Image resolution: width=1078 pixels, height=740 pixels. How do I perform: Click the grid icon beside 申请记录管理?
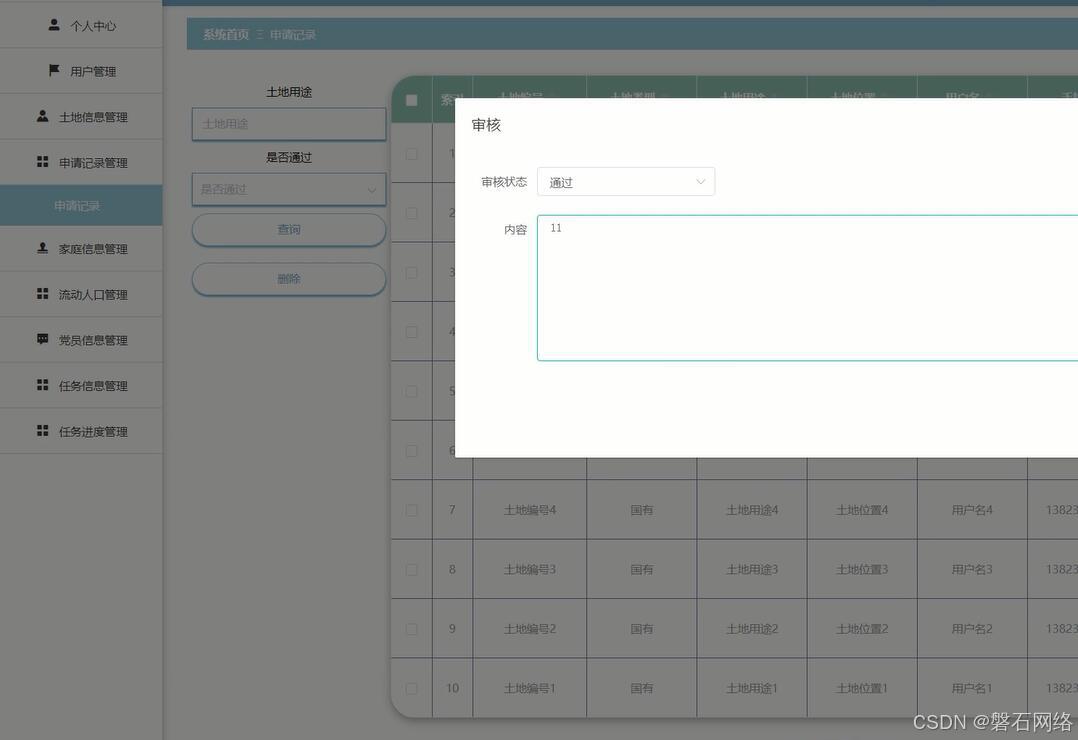tap(43, 162)
